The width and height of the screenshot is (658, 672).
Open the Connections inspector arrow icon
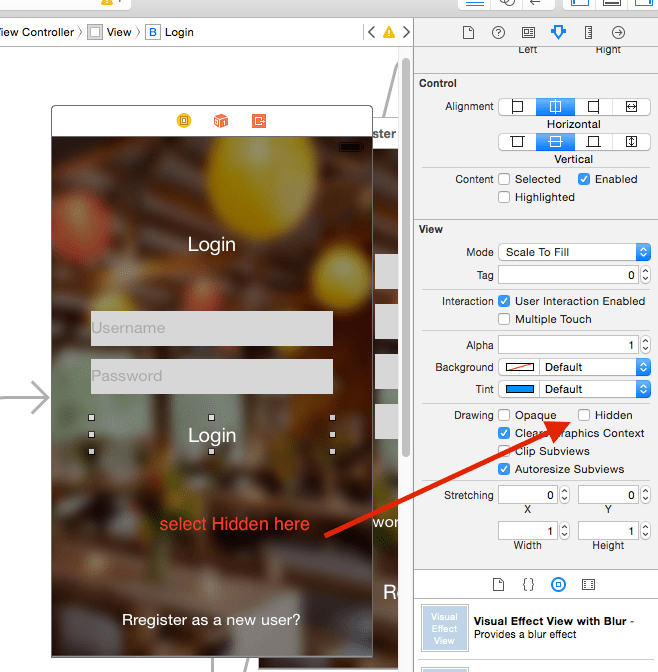[618, 33]
